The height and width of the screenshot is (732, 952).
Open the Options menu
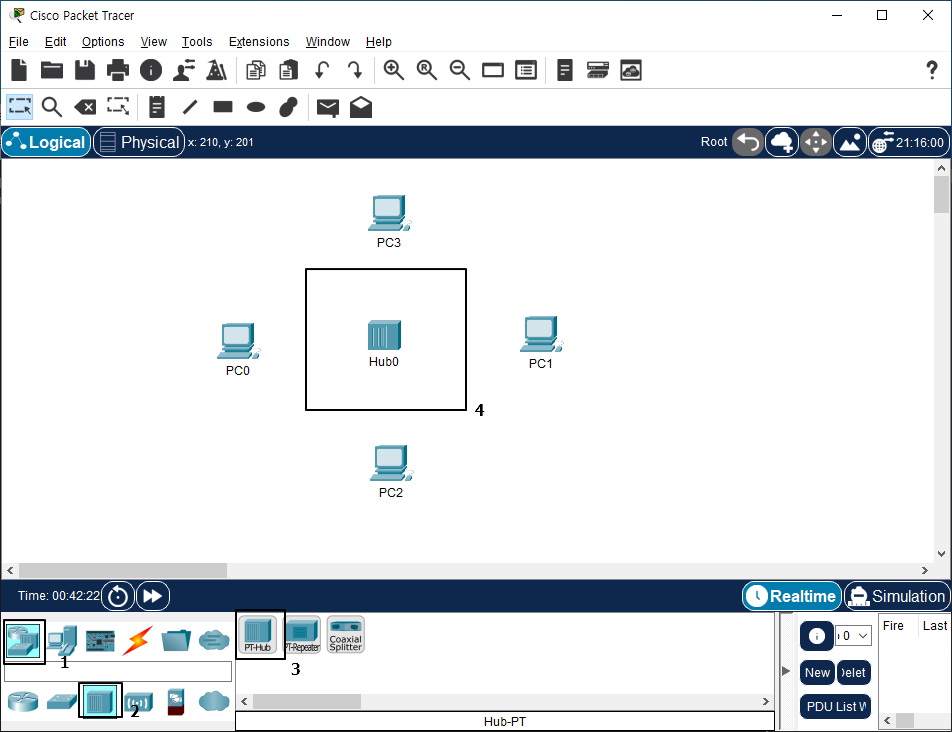(103, 42)
